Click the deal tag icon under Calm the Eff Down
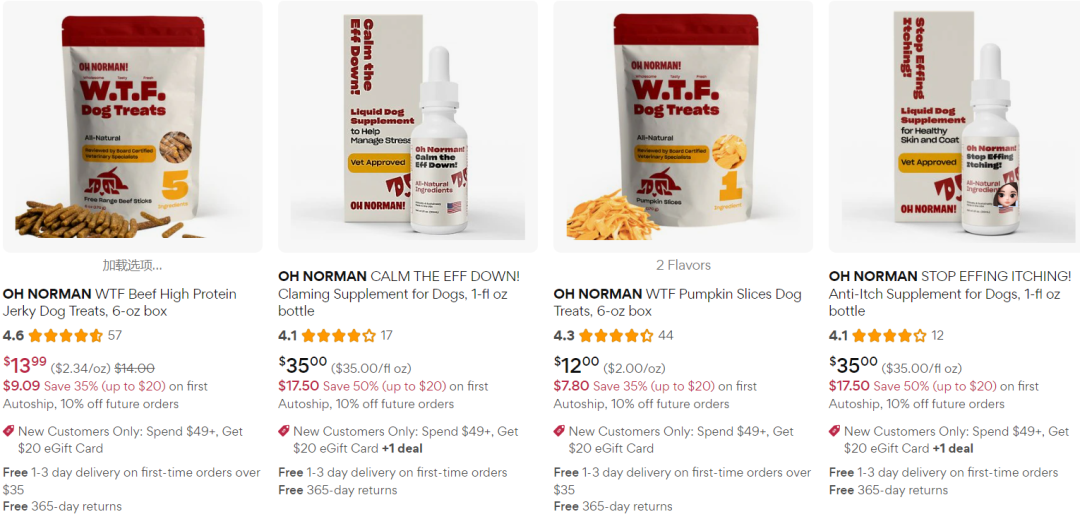1080x519 pixels. click(x=284, y=432)
